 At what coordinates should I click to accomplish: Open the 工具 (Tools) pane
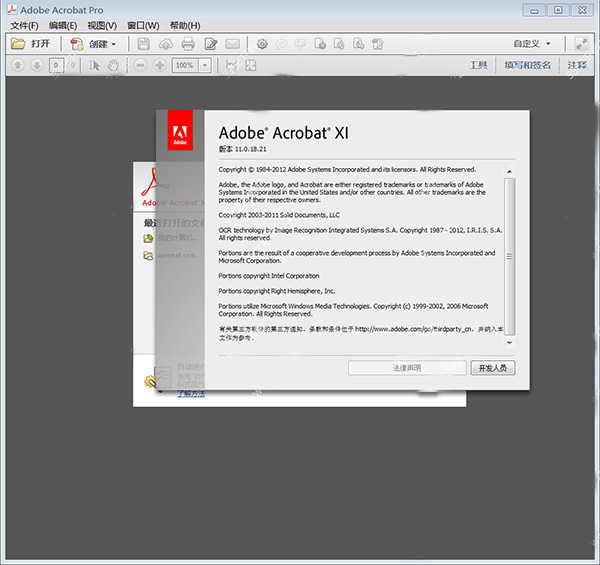click(478, 65)
